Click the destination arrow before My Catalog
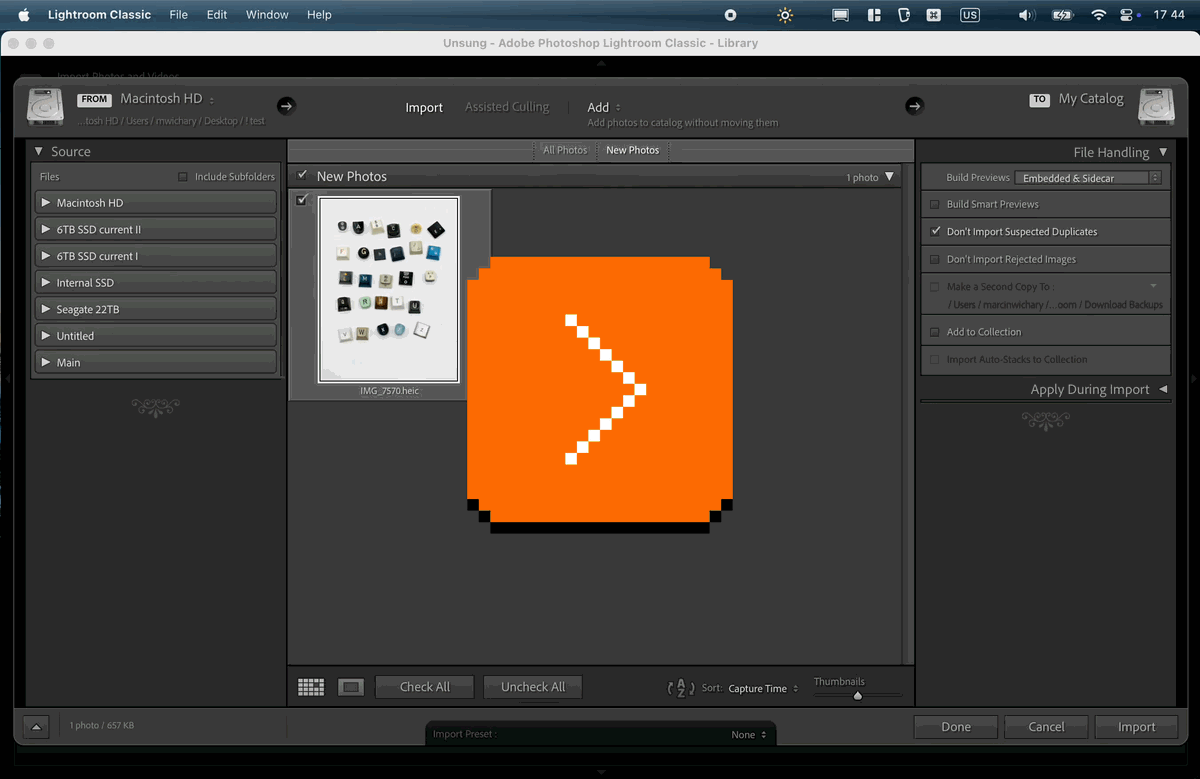This screenshot has height=779, width=1200. [x=914, y=106]
